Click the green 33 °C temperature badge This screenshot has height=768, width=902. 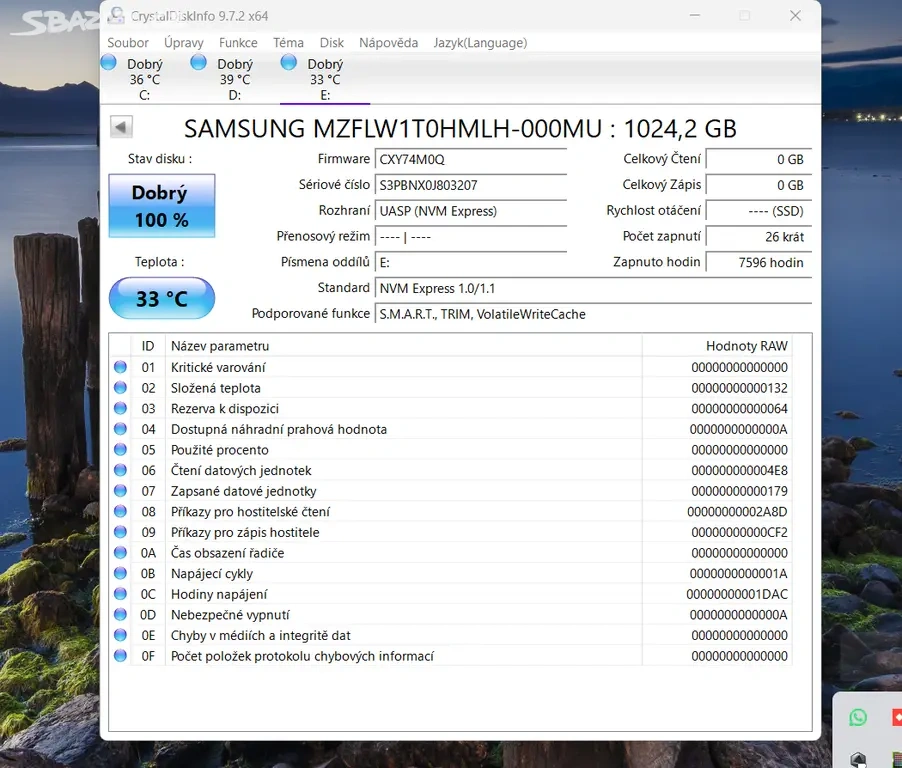tap(161, 298)
